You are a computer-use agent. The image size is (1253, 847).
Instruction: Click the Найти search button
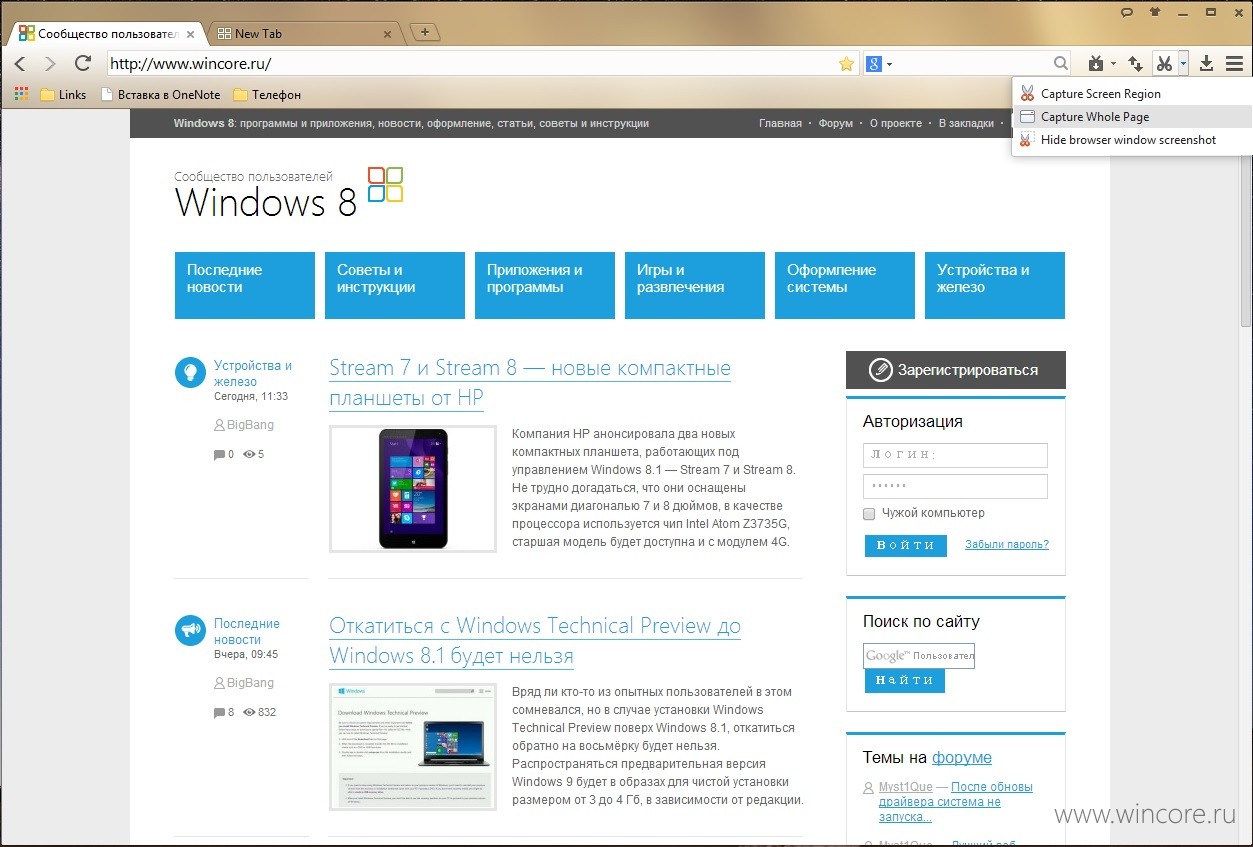tap(904, 681)
